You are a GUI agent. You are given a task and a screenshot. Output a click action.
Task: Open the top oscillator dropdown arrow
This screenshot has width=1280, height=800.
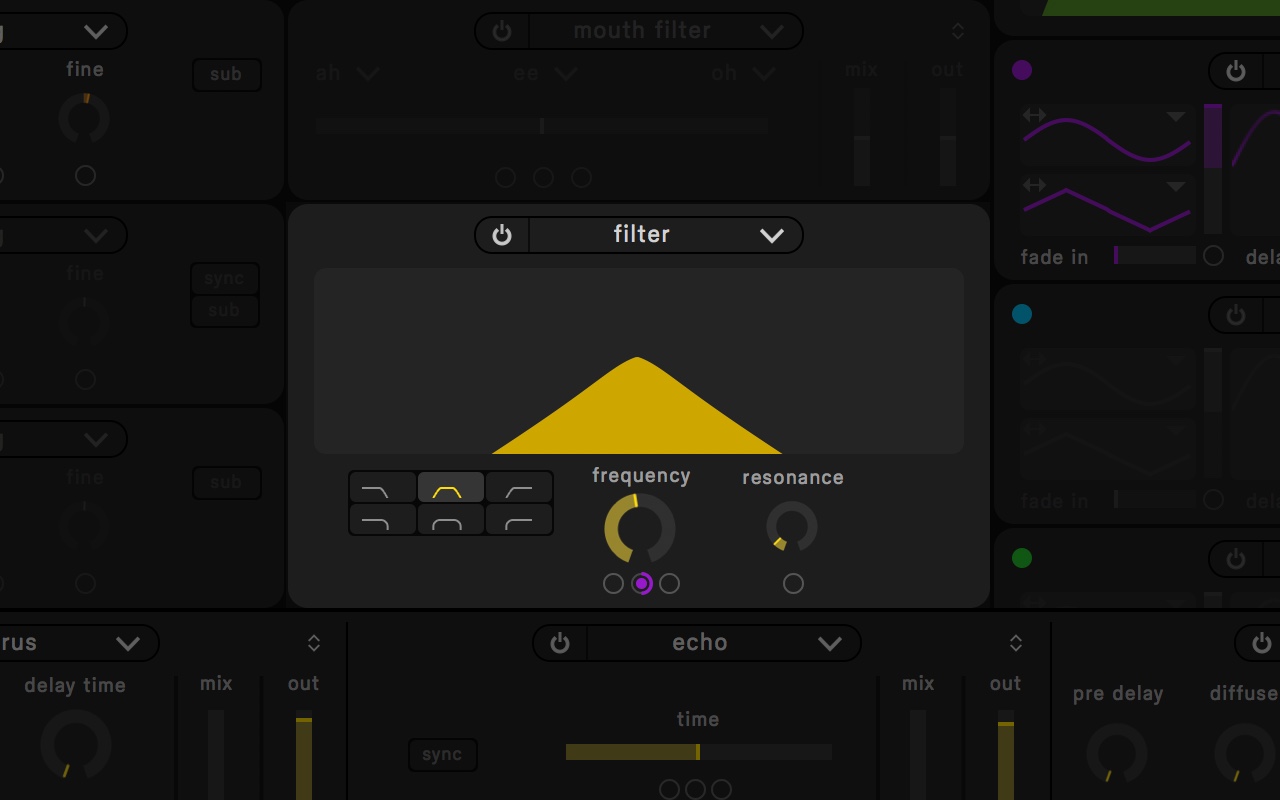tap(96, 32)
